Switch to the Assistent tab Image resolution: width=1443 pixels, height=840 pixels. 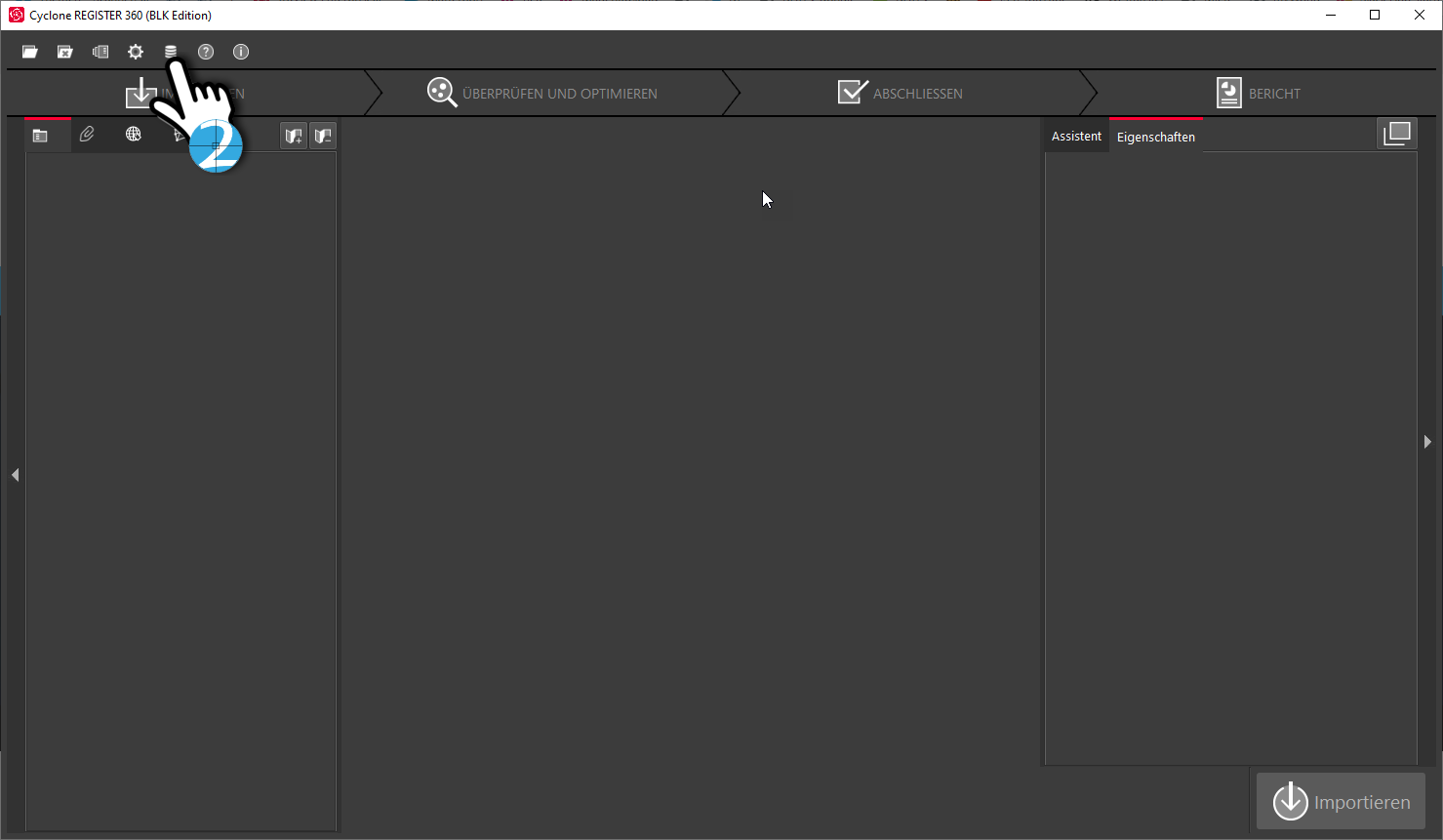click(x=1076, y=137)
